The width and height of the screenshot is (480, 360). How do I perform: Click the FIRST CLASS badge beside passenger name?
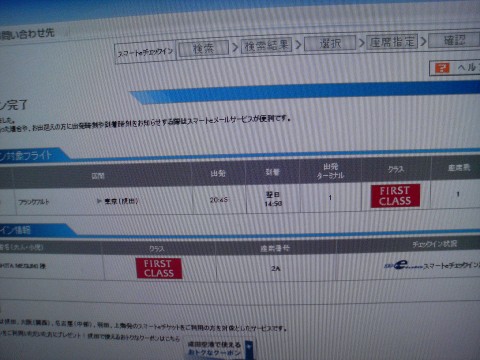159,268
